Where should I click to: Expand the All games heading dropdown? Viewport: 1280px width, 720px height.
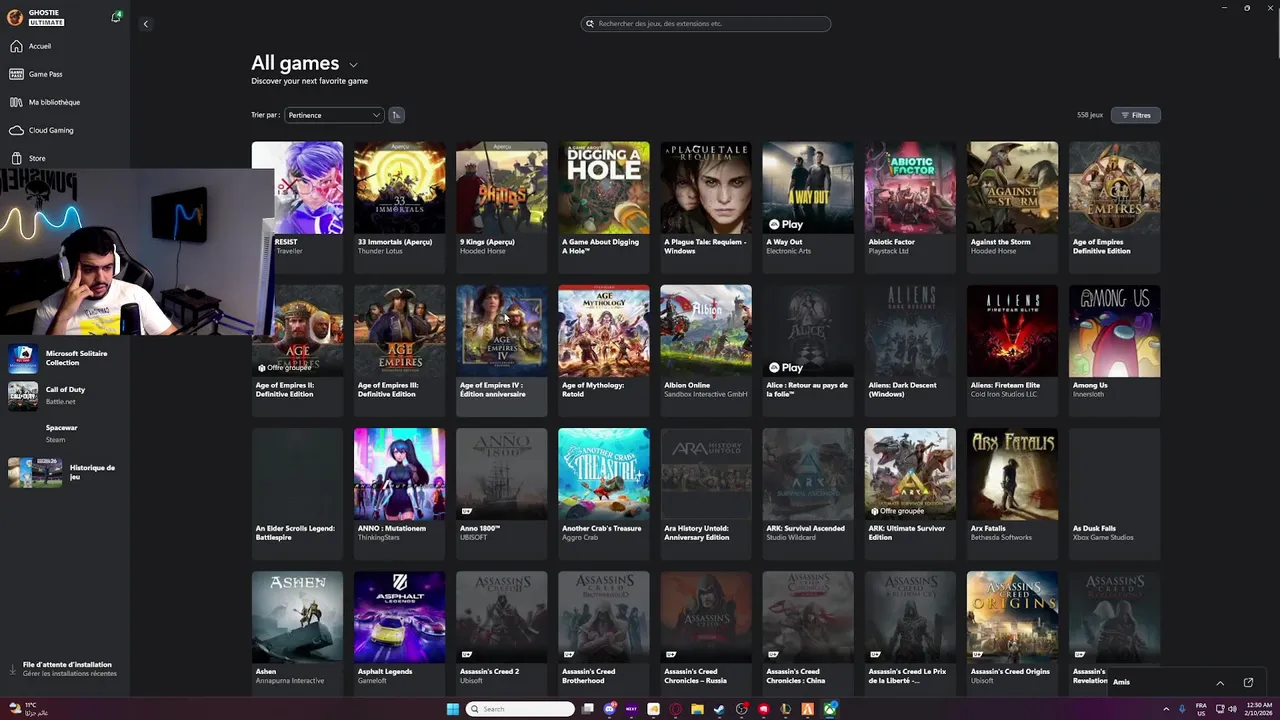(353, 65)
